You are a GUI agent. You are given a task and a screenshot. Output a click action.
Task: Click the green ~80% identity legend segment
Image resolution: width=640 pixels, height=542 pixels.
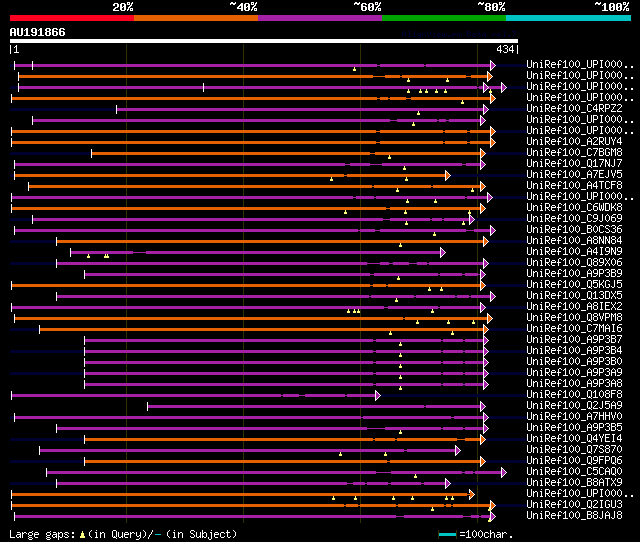(x=444, y=18)
